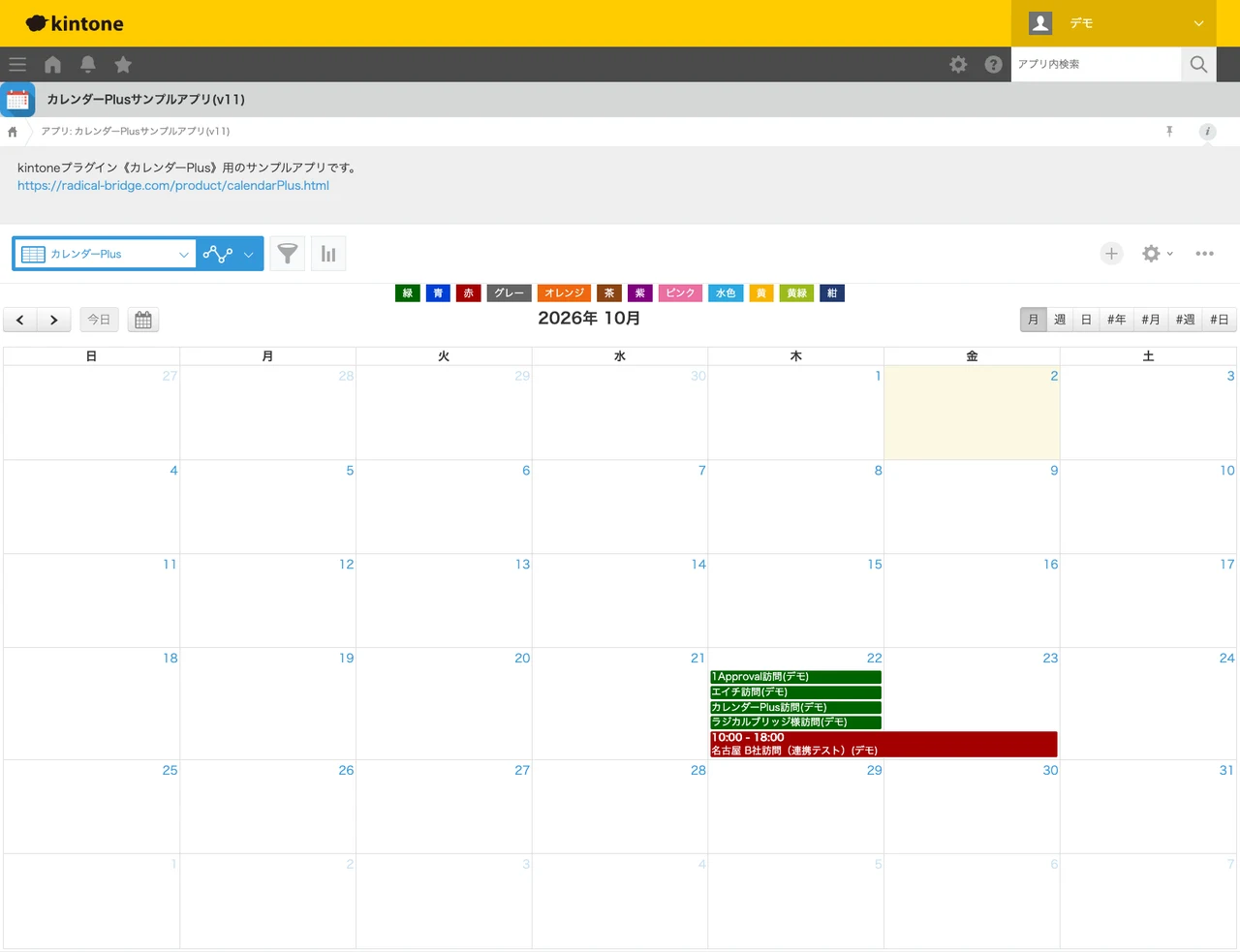Select the オレンジ color legend swatch
The image size is (1240, 952).
click(x=564, y=293)
